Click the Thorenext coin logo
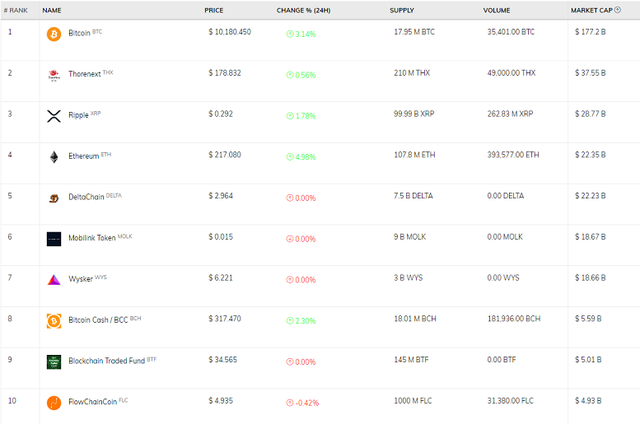The height and width of the screenshot is (424, 640). (54, 75)
